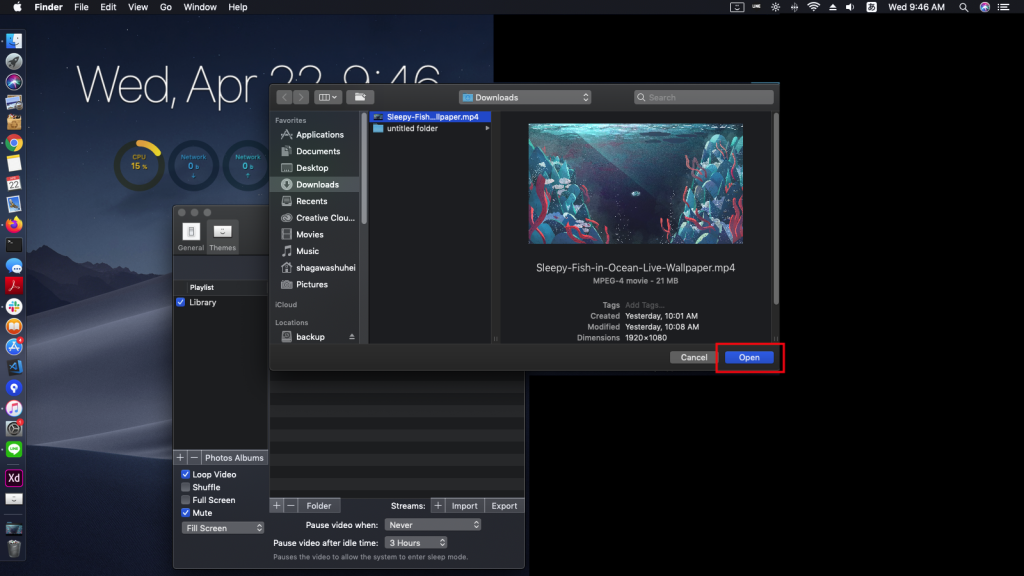1024x576 pixels.
Task: Toggle the Library playlist checkbox
Action: (181, 302)
